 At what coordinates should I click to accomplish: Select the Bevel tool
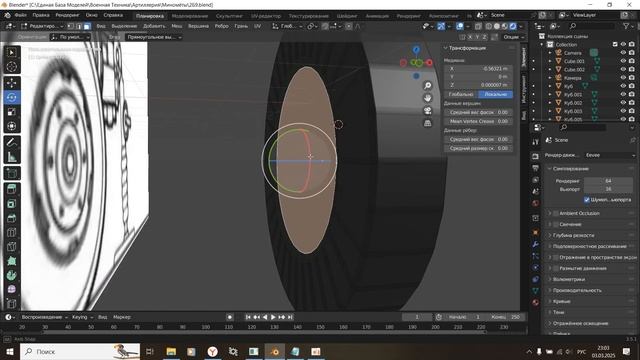point(11,218)
